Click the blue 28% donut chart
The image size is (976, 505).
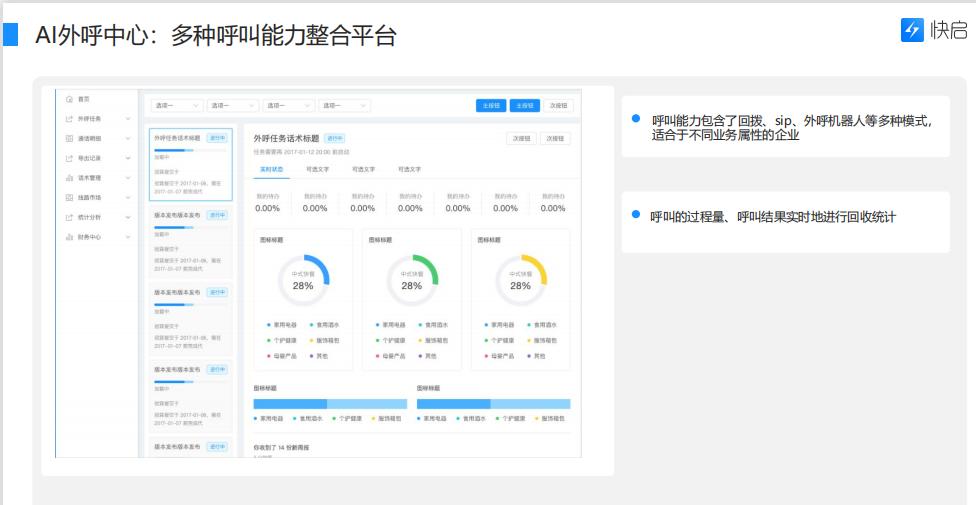pyautogui.click(x=303, y=280)
